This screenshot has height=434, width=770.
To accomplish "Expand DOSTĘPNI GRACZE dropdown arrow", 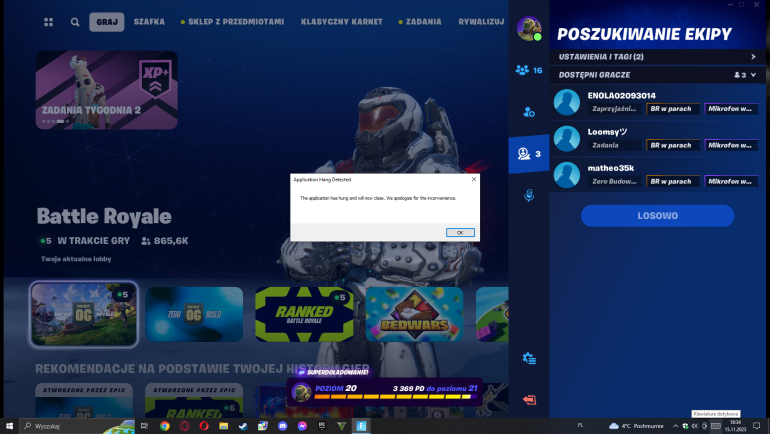I will pyautogui.click(x=753, y=75).
